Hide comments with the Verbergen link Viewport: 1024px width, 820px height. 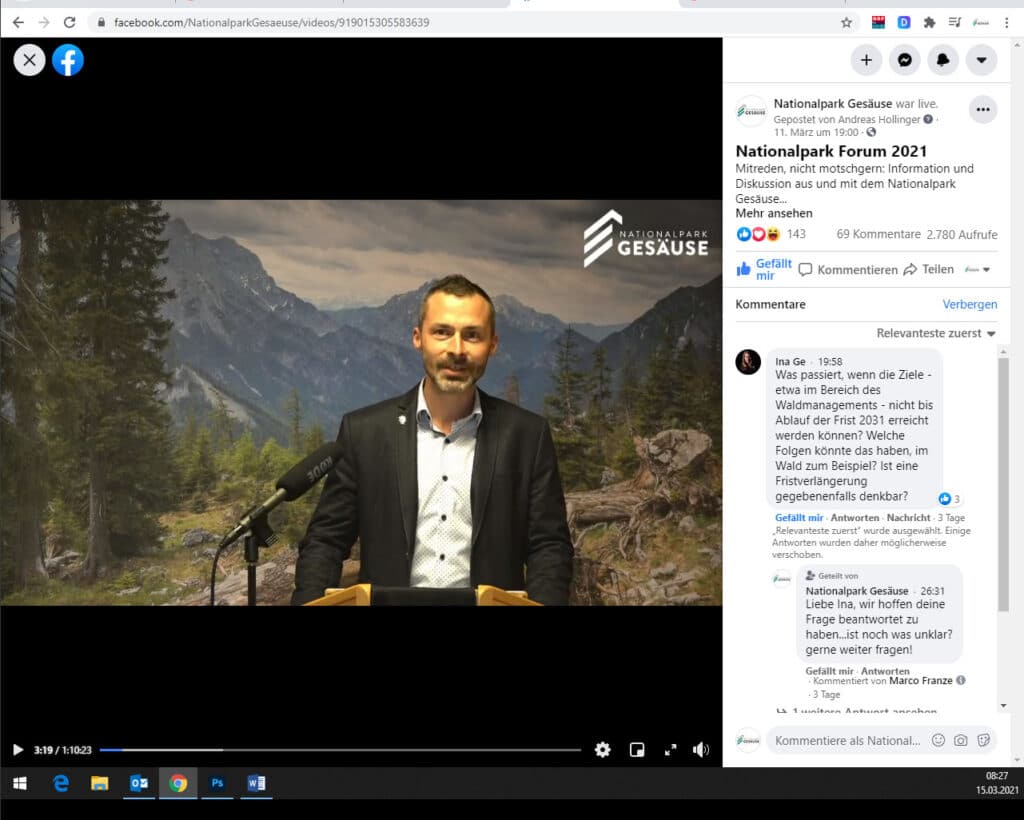click(969, 304)
